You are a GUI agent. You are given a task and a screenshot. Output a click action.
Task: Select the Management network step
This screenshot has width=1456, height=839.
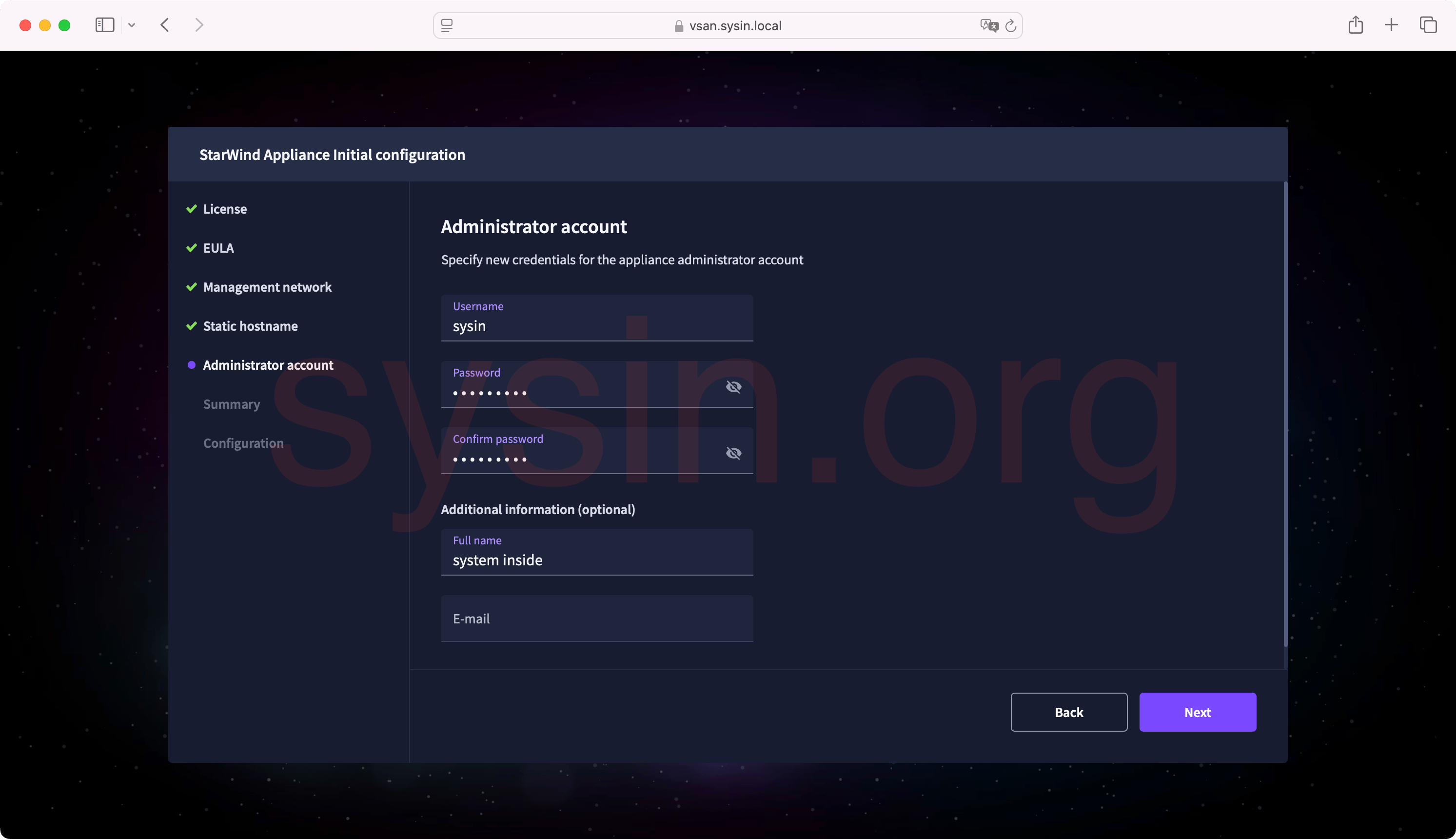267,287
